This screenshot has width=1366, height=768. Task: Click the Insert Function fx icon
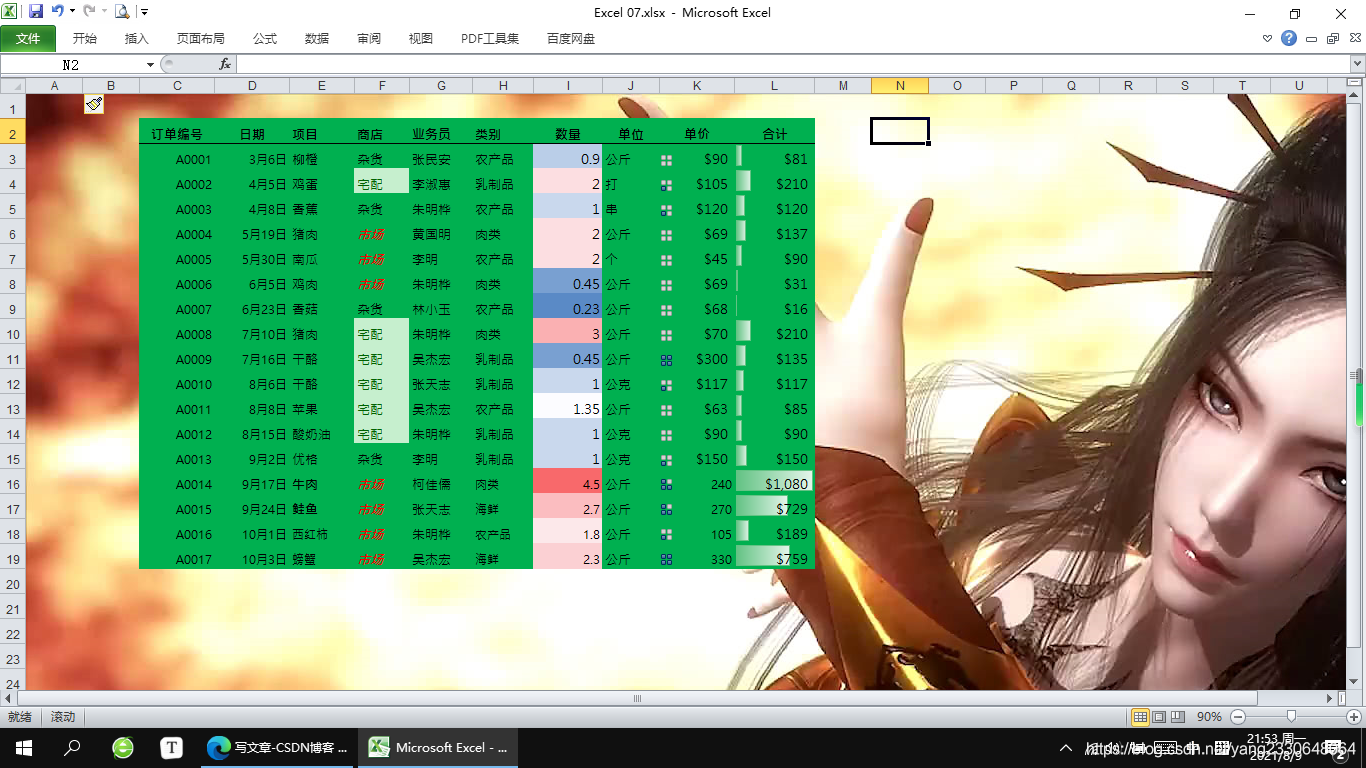click(225, 64)
